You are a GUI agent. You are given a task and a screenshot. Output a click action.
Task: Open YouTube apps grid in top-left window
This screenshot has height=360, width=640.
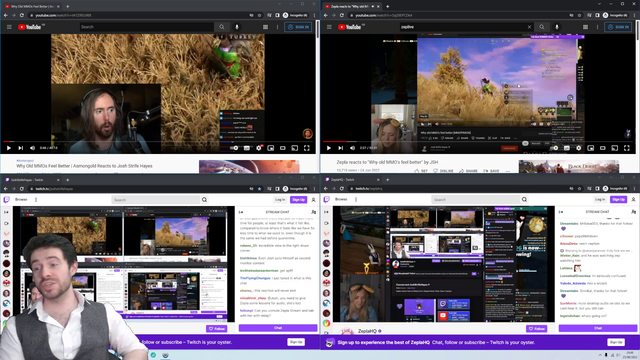click(x=265, y=27)
